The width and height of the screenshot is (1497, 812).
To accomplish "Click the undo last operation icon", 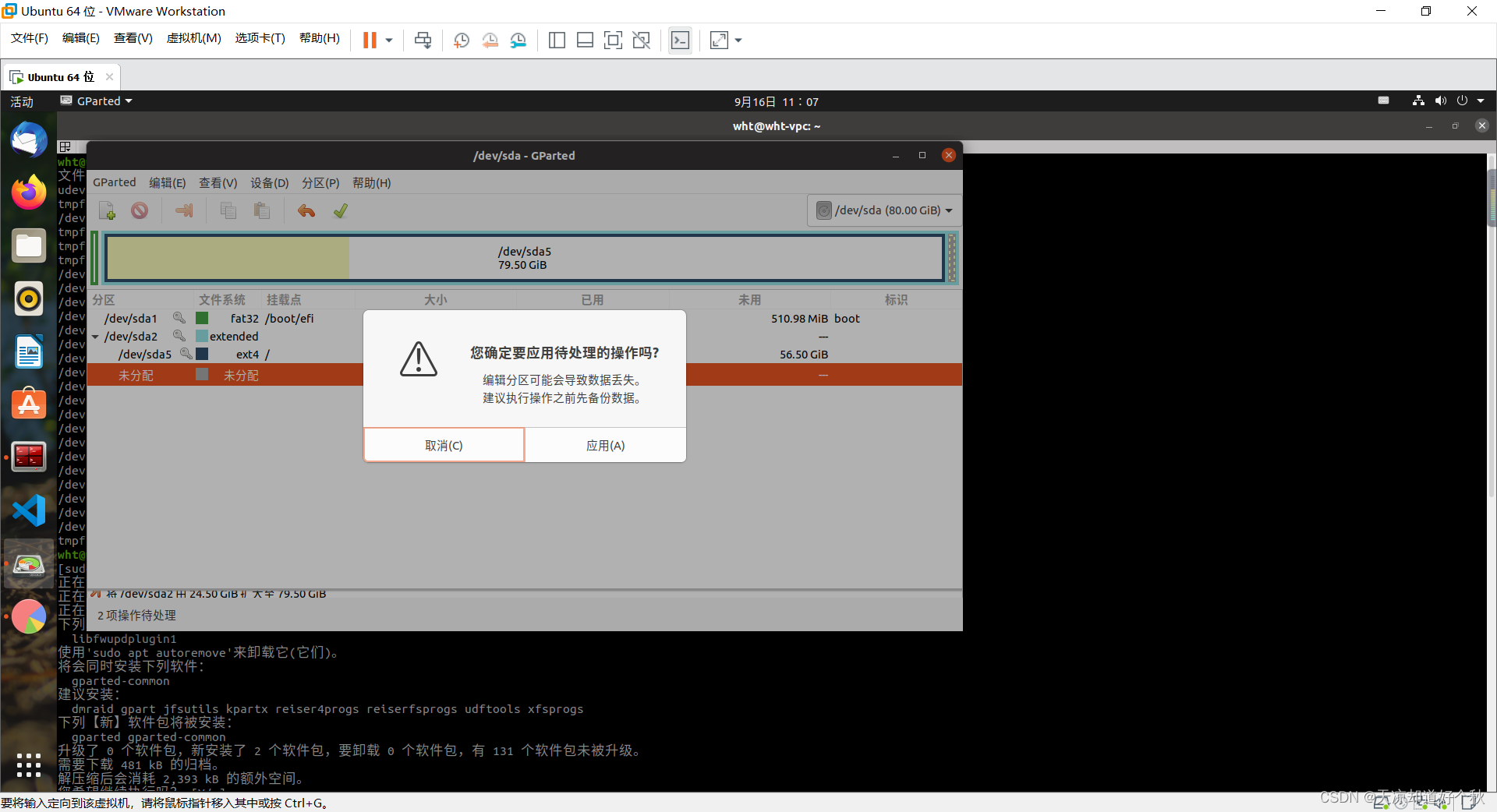I will (x=306, y=210).
